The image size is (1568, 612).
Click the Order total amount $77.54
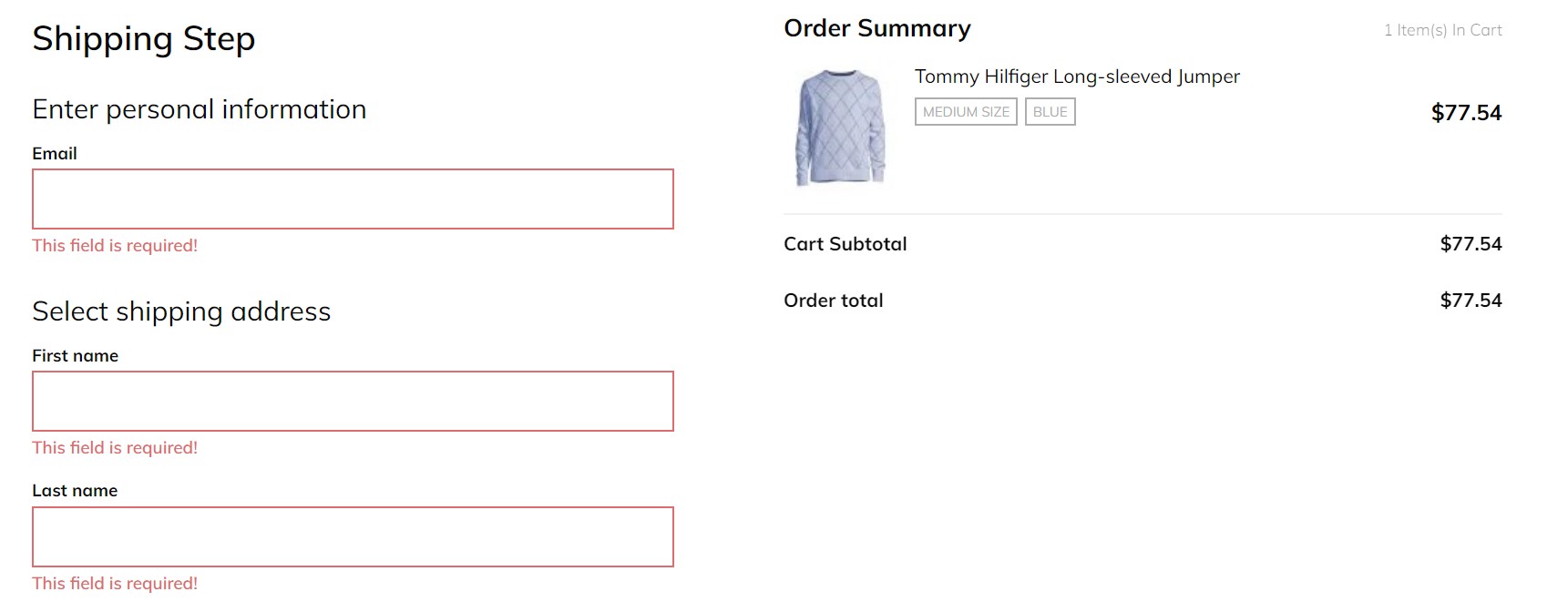(1471, 301)
